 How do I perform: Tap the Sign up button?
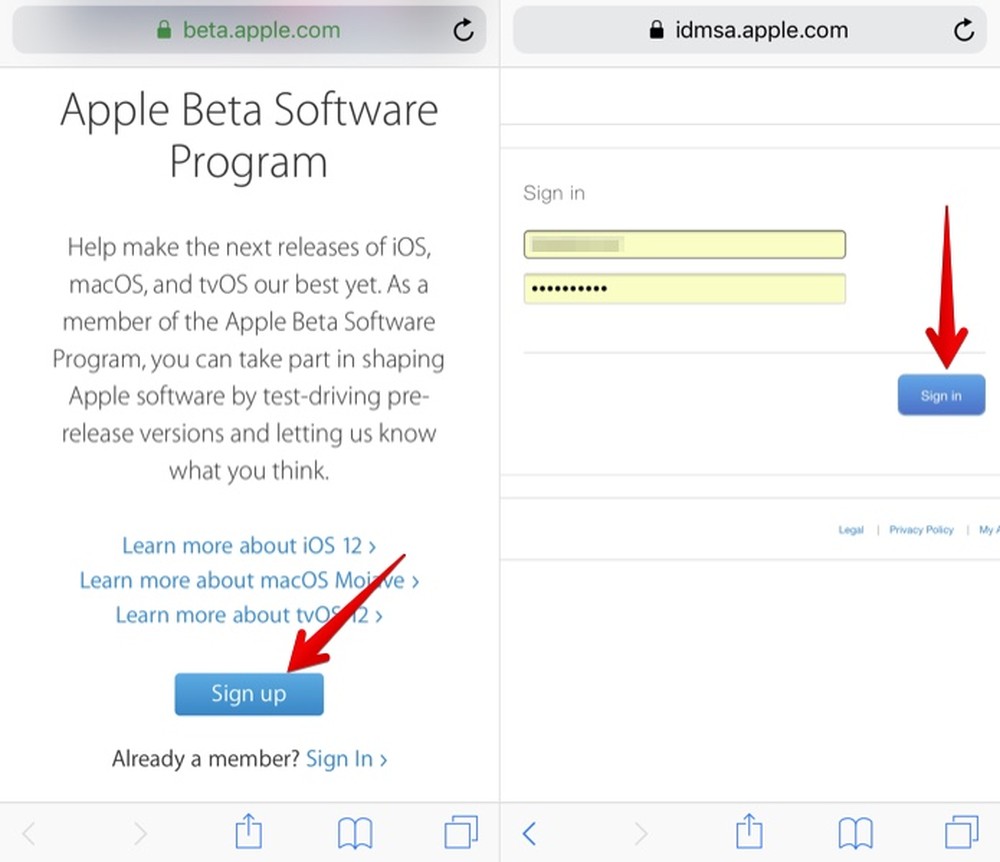248,694
